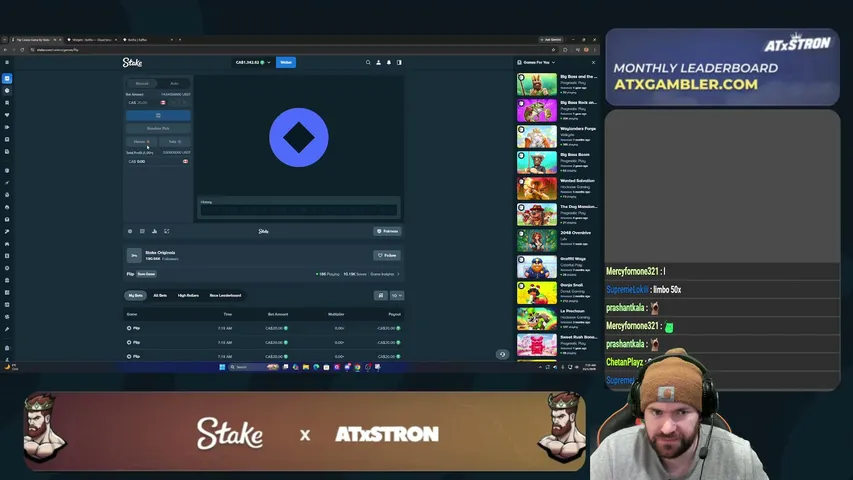Pick Heads for the coin flip
The image size is (853, 480).
pos(141,141)
